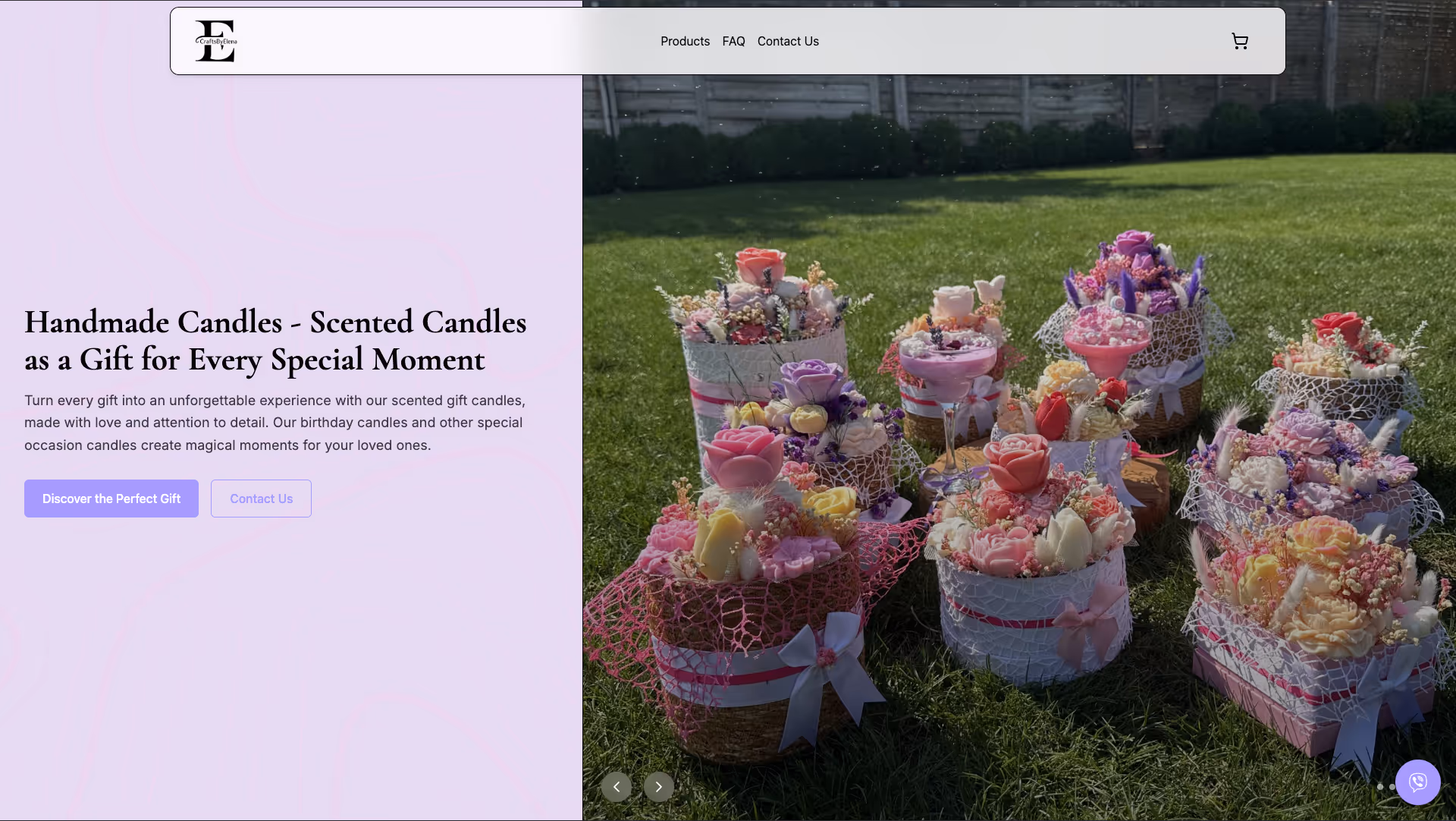This screenshot has height=821, width=1456.
Task: Click the Handmade Candles heading text
Action: coord(275,341)
